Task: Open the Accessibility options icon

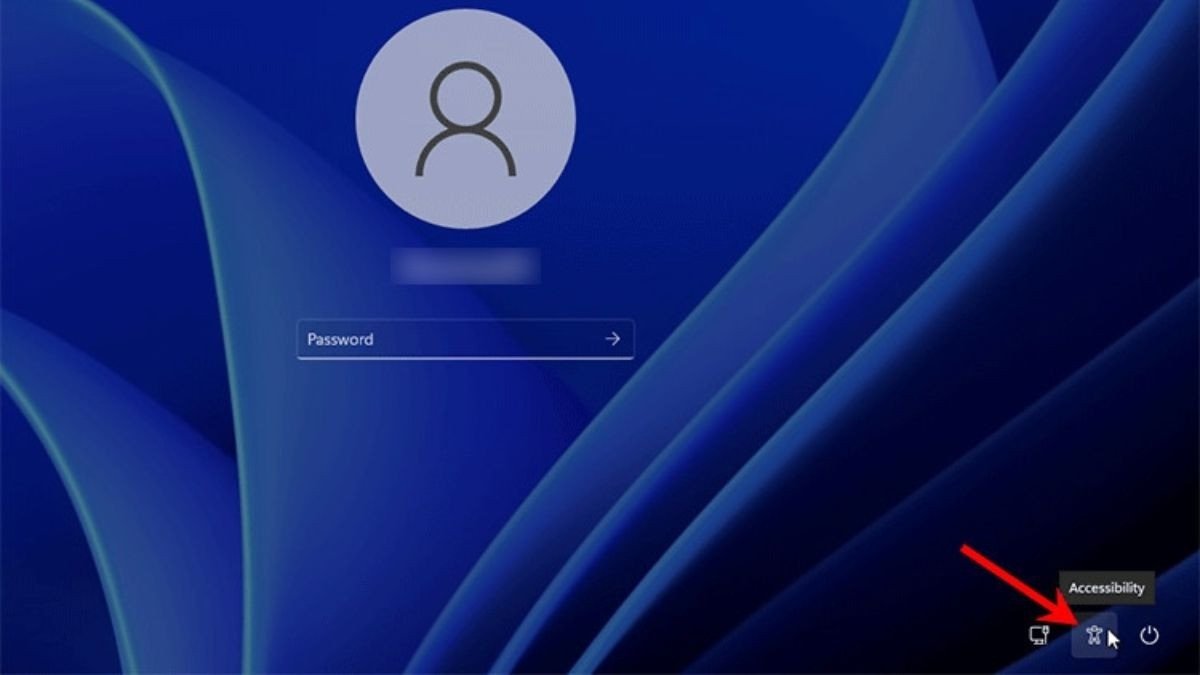Action: (1094, 635)
